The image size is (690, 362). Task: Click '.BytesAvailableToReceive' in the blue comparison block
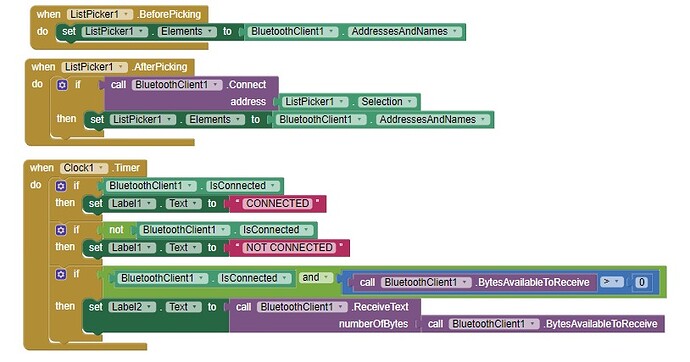[x=532, y=282]
